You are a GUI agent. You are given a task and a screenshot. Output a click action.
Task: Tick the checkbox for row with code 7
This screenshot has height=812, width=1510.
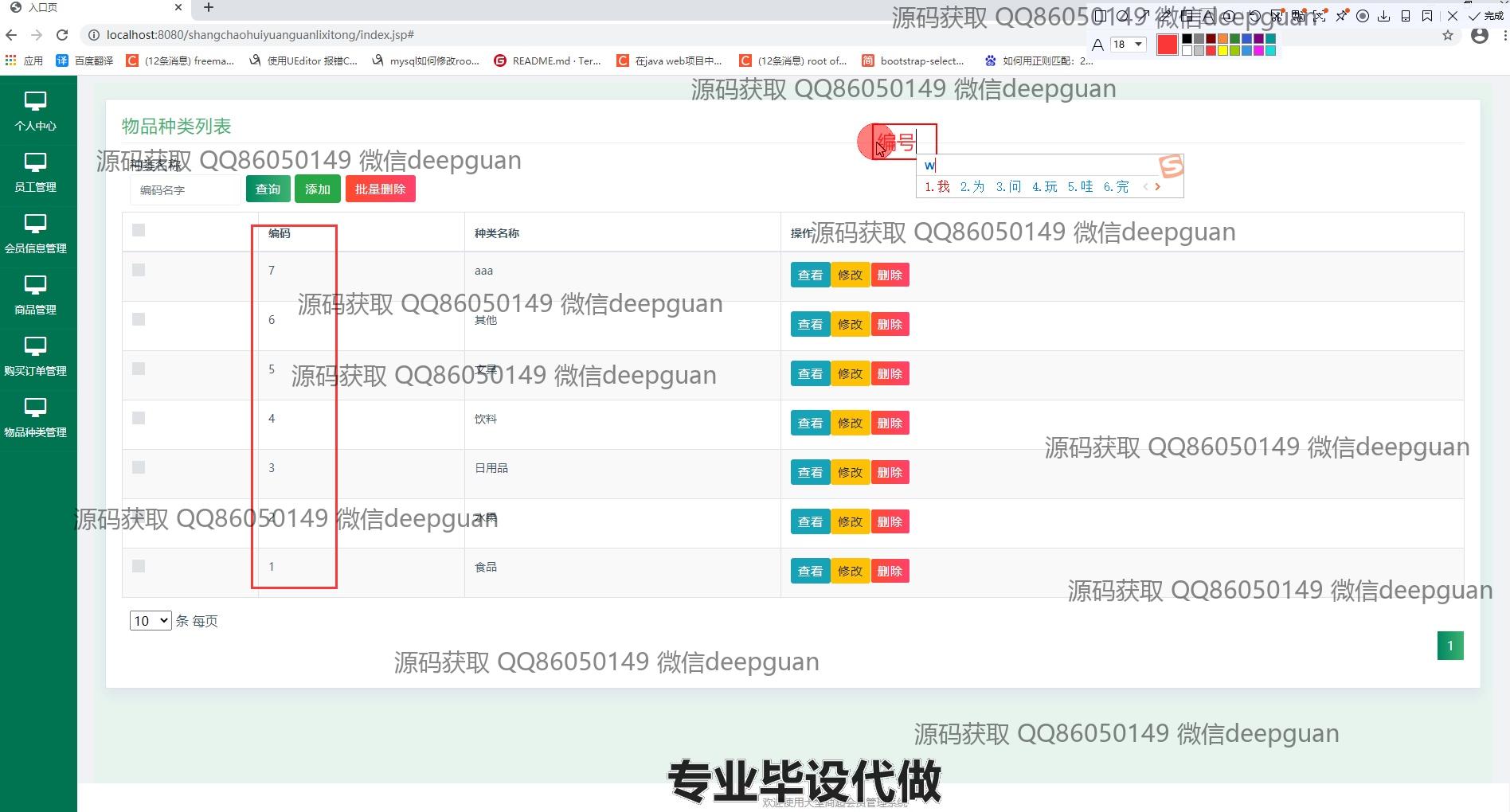pyautogui.click(x=139, y=270)
